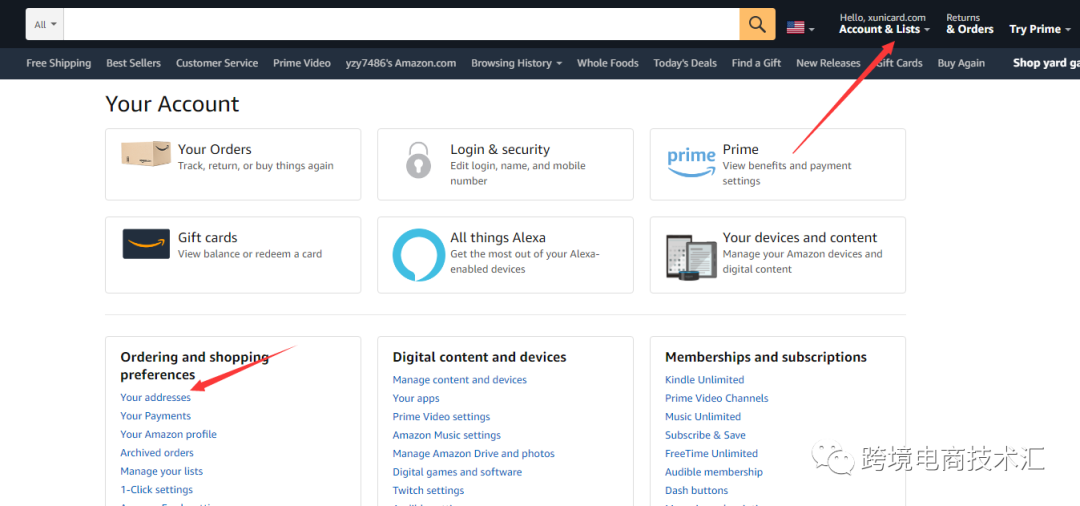
Task: Open Best Sellers in the nav bar
Action: 134,63
